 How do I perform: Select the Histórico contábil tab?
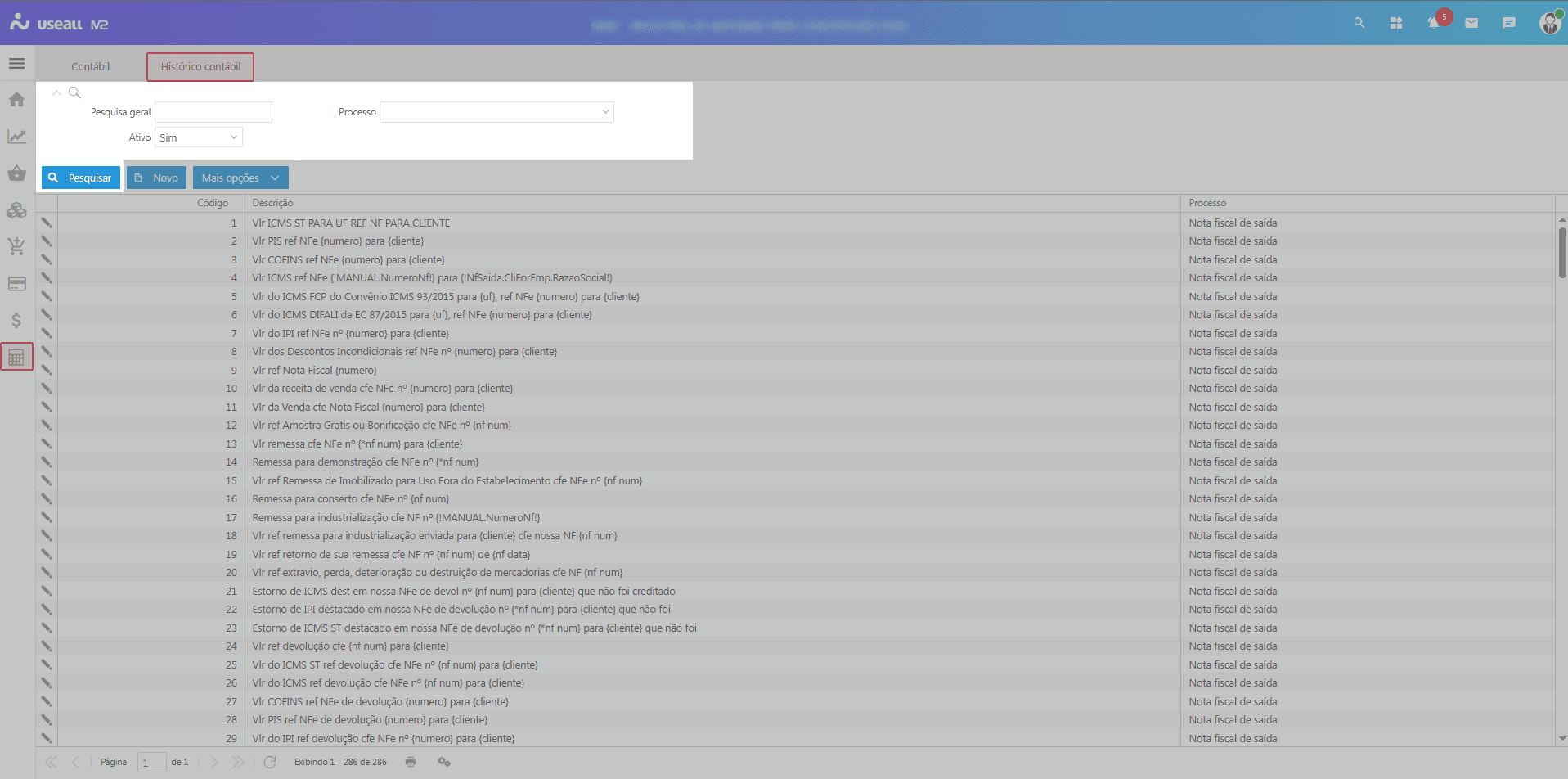(x=200, y=67)
